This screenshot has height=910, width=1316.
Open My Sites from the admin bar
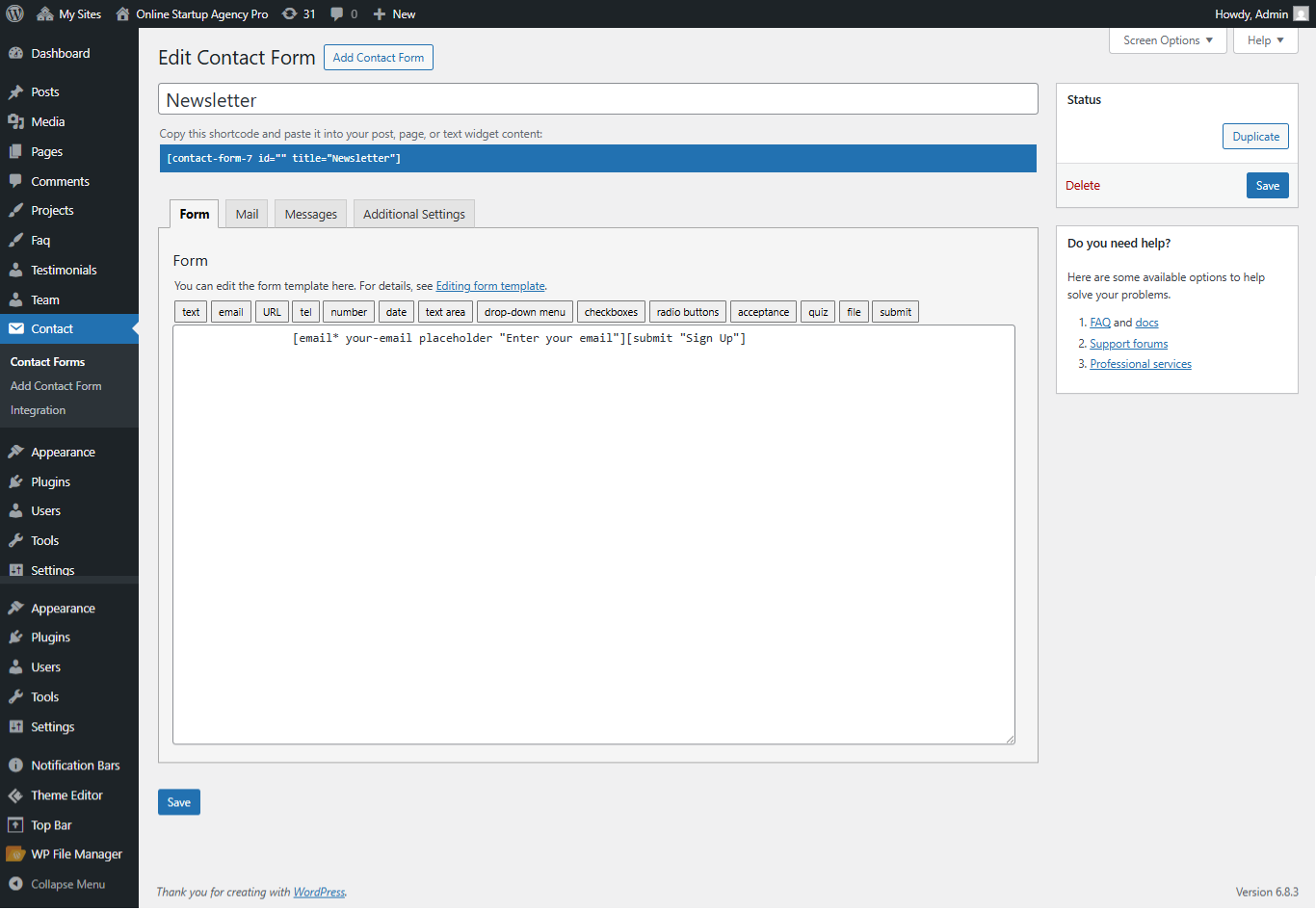[x=68, y=13]
